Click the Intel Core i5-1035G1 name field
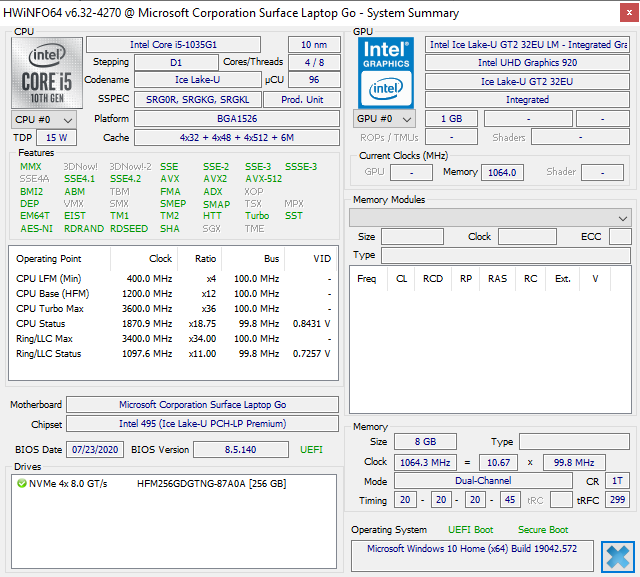Viewport: 640px width, 577px height. click(x=173, y=44)
